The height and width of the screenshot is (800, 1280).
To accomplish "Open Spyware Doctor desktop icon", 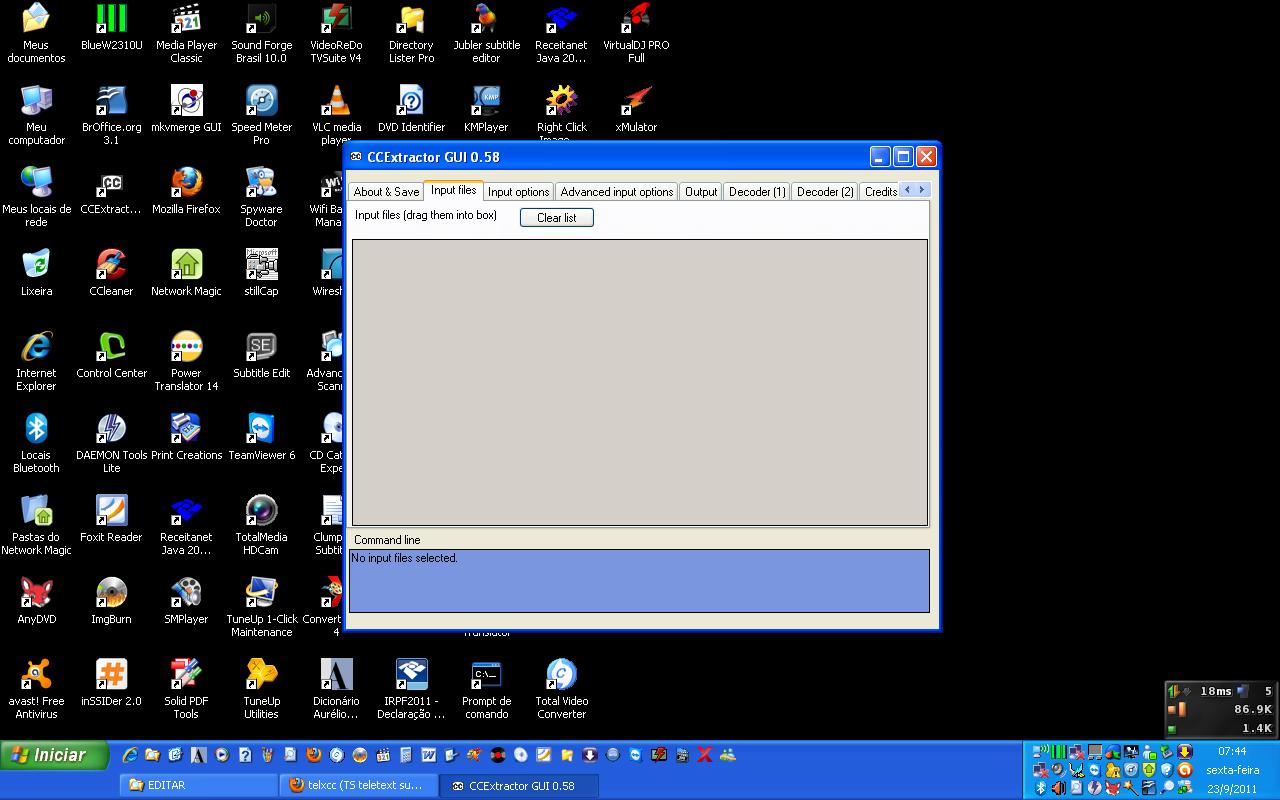I will (261, 197).
